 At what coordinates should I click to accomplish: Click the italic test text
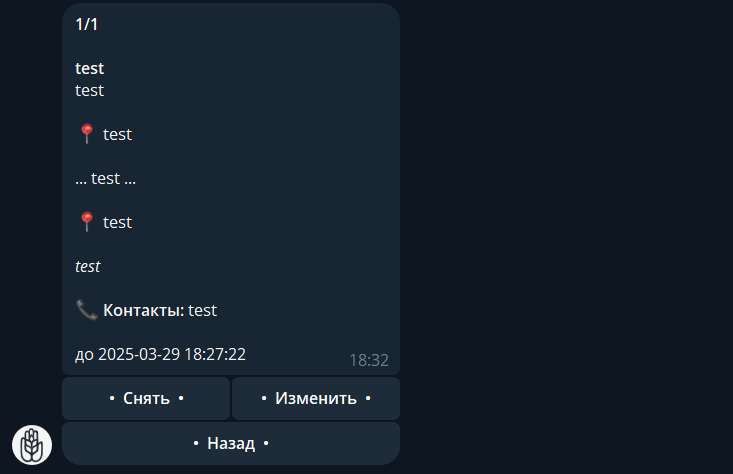88,266
